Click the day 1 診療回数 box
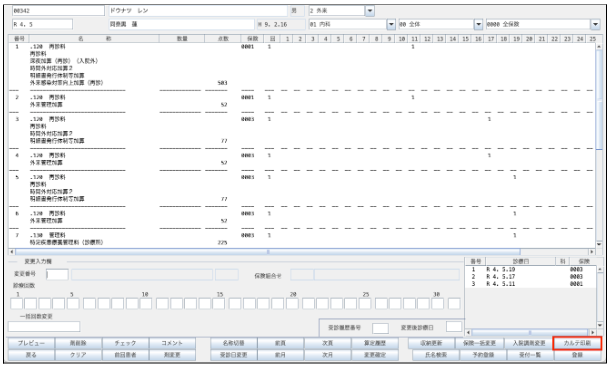This screenshot has width=609, height=366. tap(17, 303)
